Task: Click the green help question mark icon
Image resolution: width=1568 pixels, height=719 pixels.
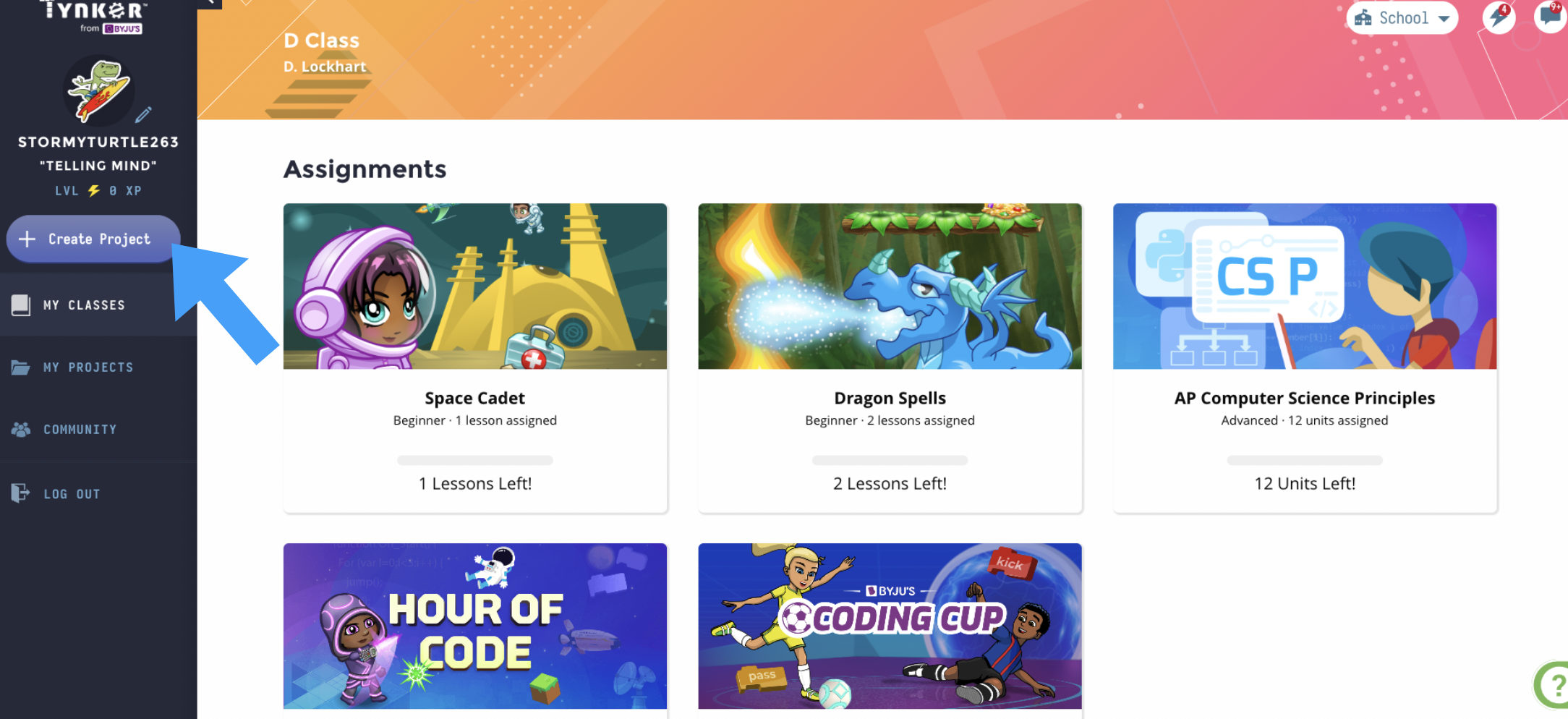Action: (x=1552, y=684)
